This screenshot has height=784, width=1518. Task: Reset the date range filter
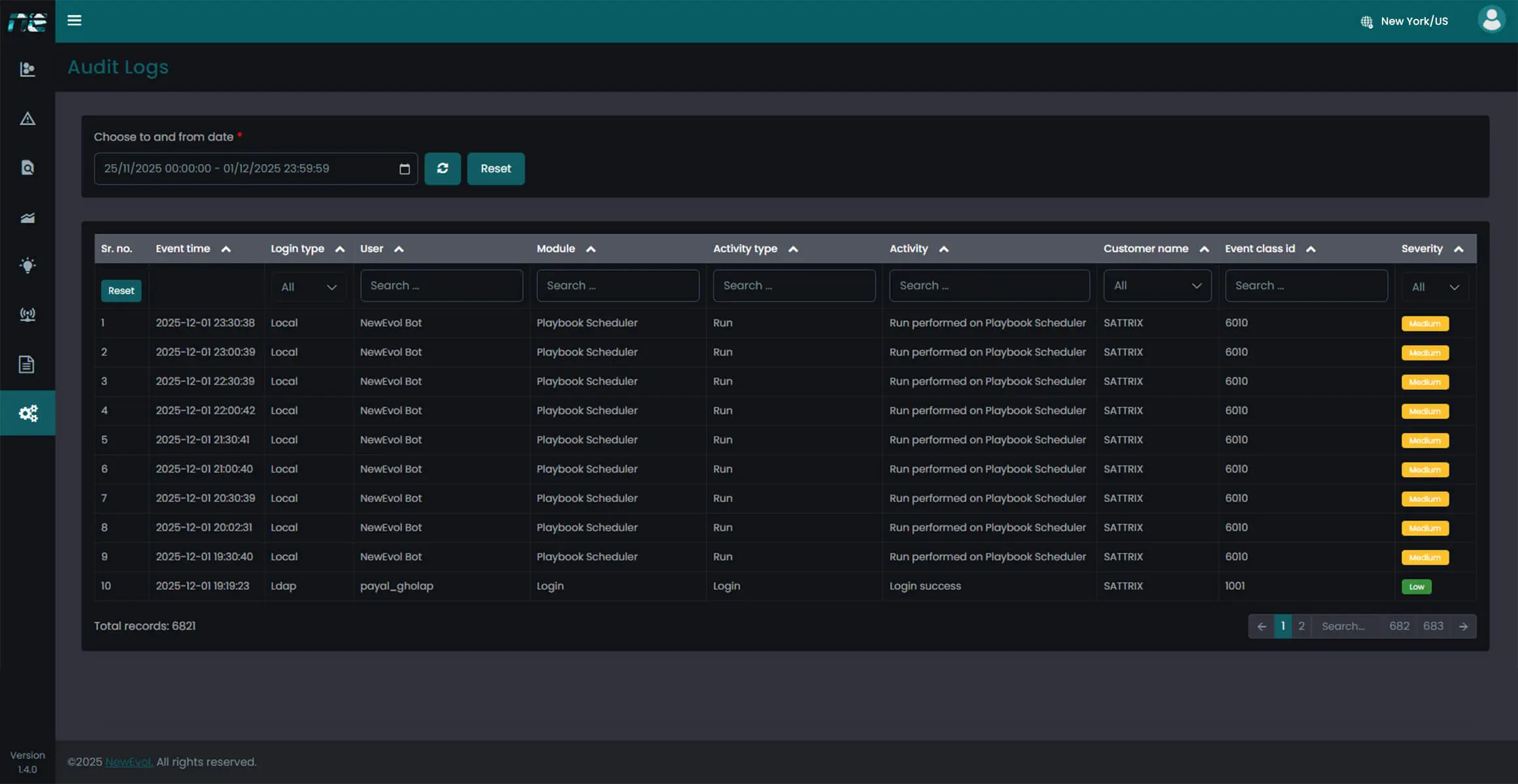pyautogui.click(x=496, y=169)
